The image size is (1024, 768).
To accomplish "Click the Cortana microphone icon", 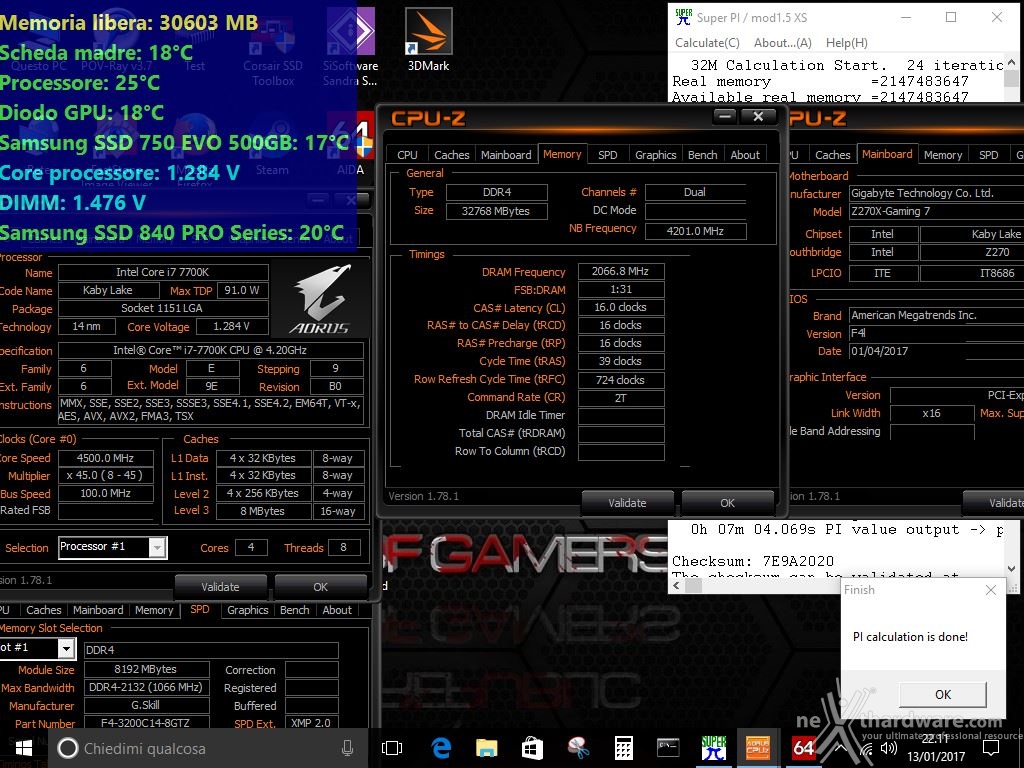I will pos(347,748).
